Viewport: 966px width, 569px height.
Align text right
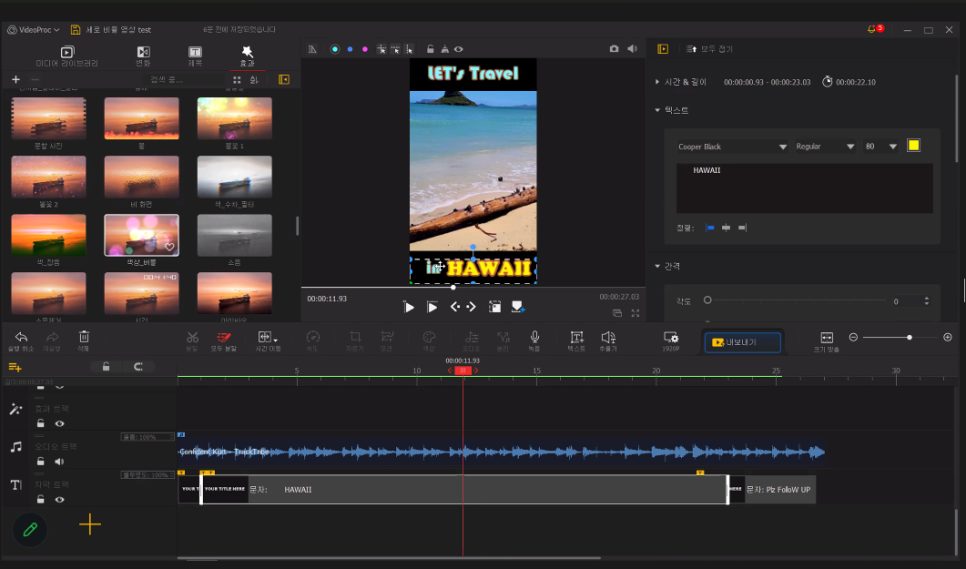click(x=742, y=228)
